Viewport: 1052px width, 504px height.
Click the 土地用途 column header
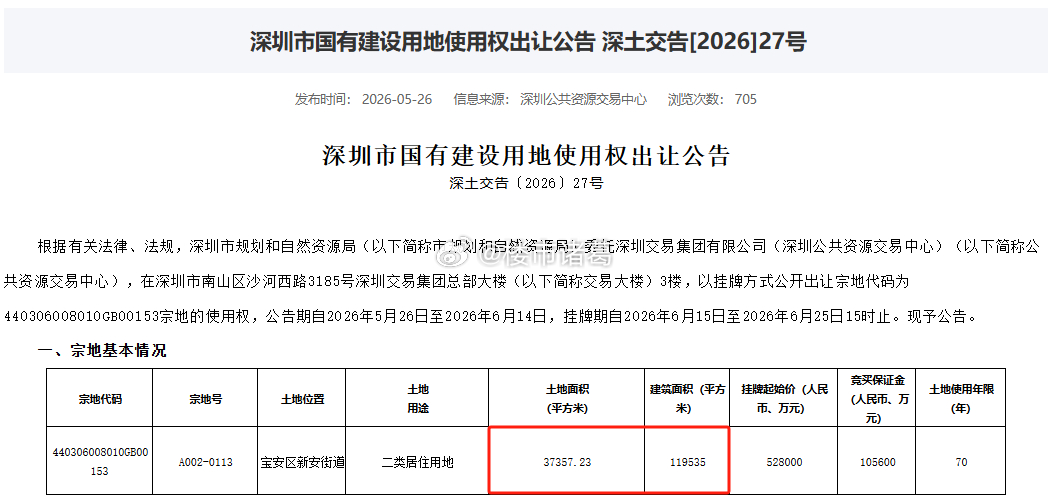pyautogui.click(x=417, y=398)
